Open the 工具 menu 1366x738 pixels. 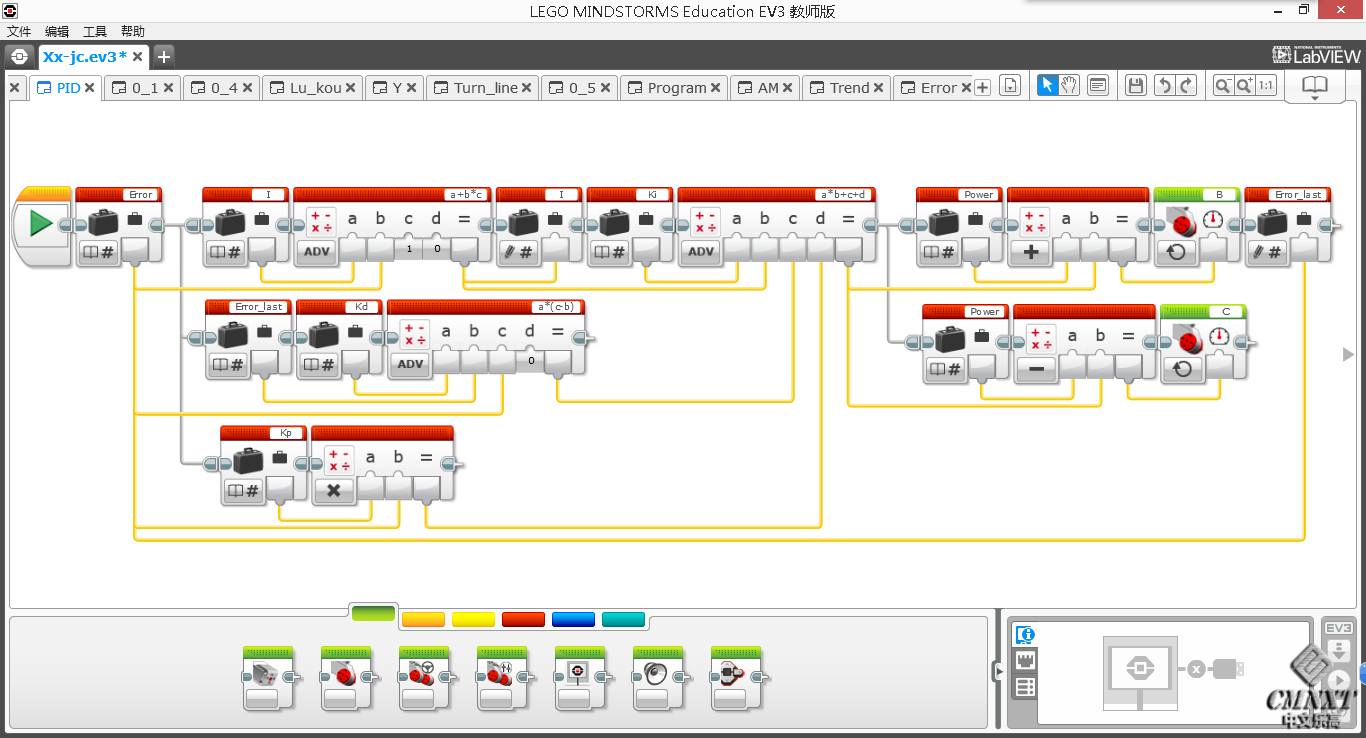click(95, 32)
